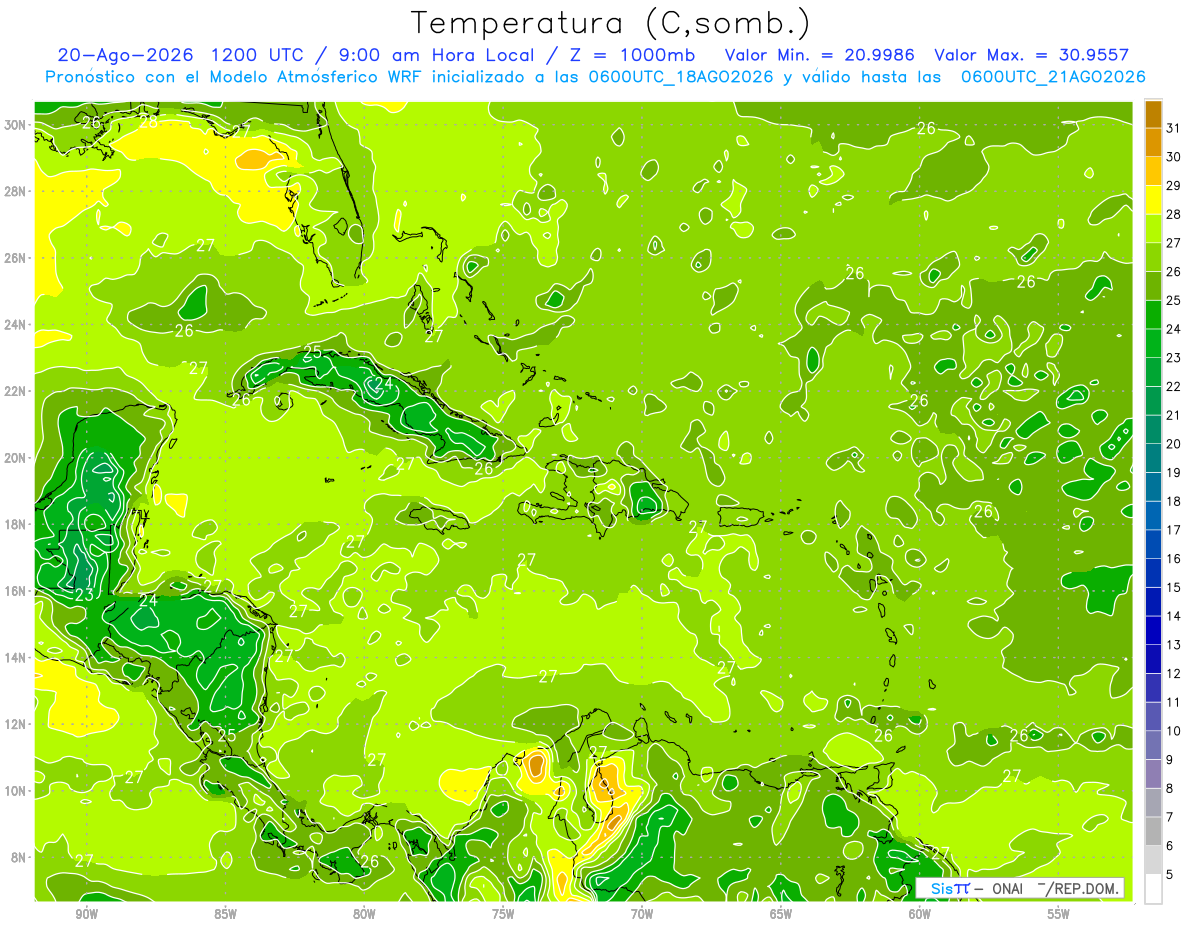The image size is (1200, 927).
Task: Click the white swatch below legend value 5
Action: click(1153, 889)
